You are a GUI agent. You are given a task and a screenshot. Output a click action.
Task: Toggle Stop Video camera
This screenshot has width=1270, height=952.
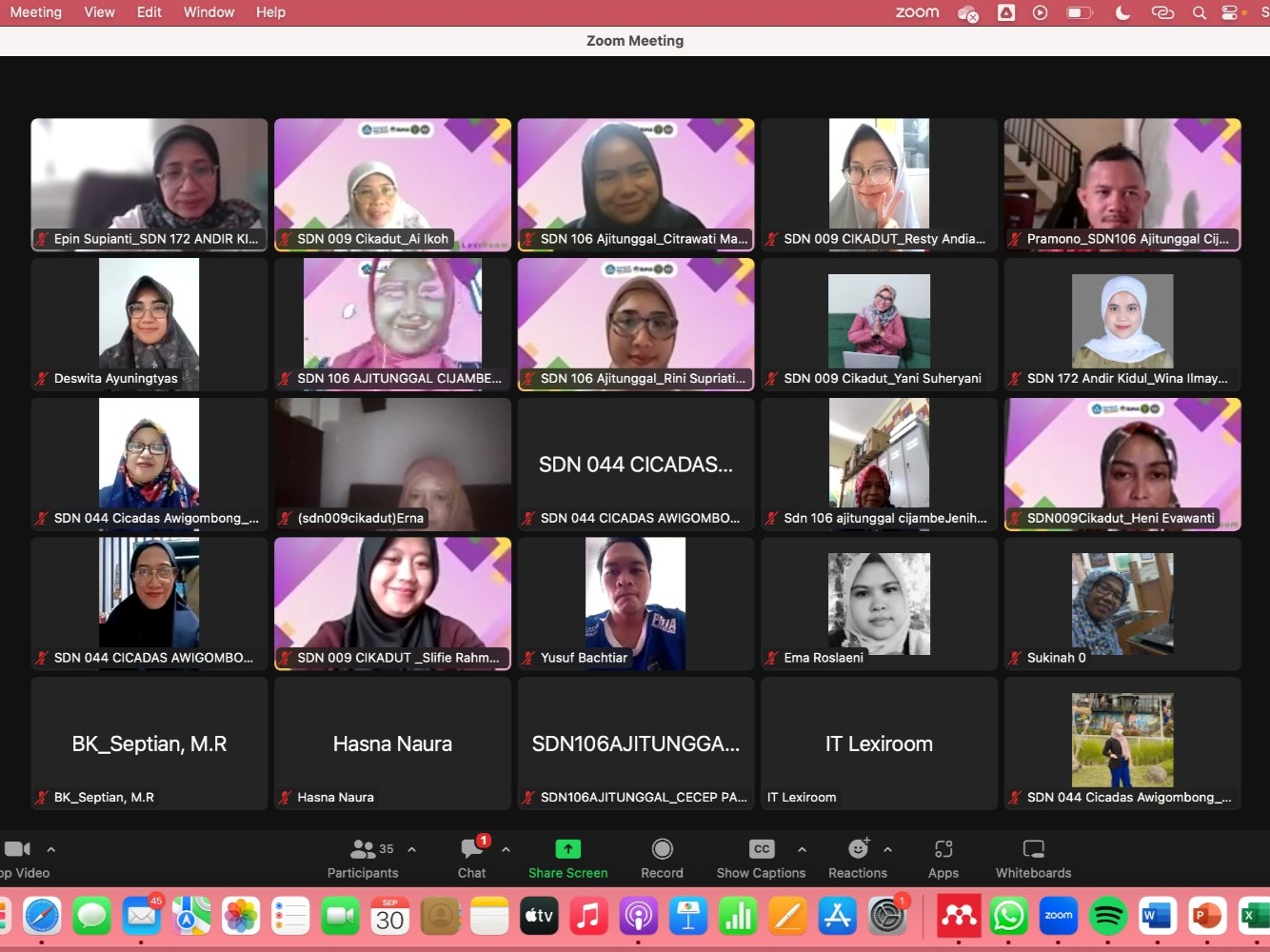click(x=17, y=848)
